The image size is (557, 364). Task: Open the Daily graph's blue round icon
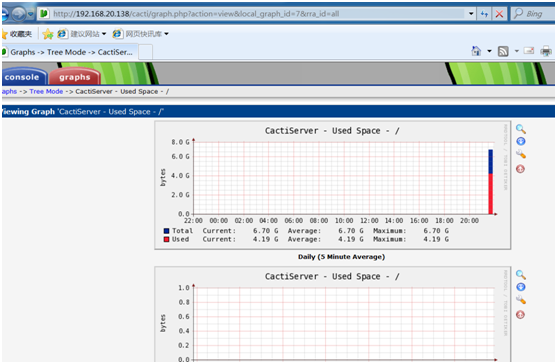tap(521, 141)
